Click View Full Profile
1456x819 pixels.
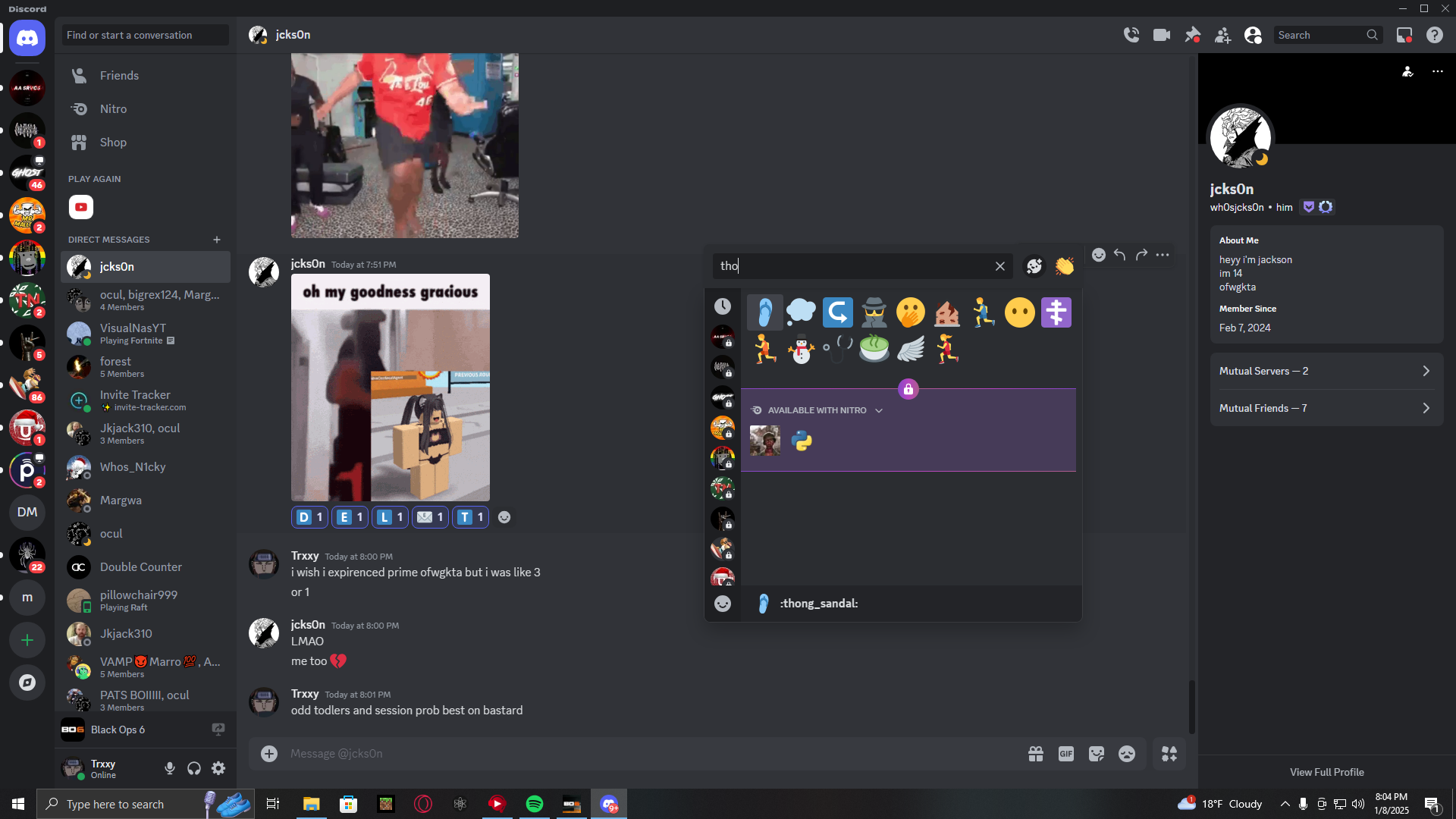(x=1326, y=772)
